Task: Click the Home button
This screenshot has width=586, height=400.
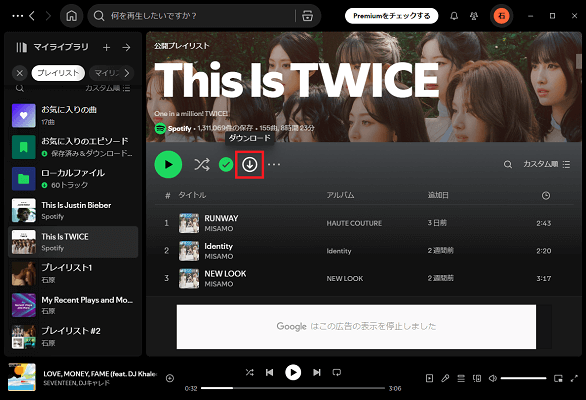Action: (71, 16)
